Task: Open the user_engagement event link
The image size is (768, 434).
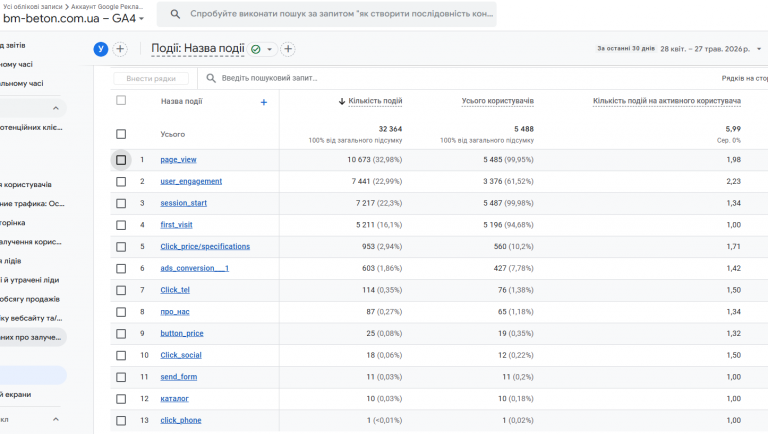Action: (191, 181)
